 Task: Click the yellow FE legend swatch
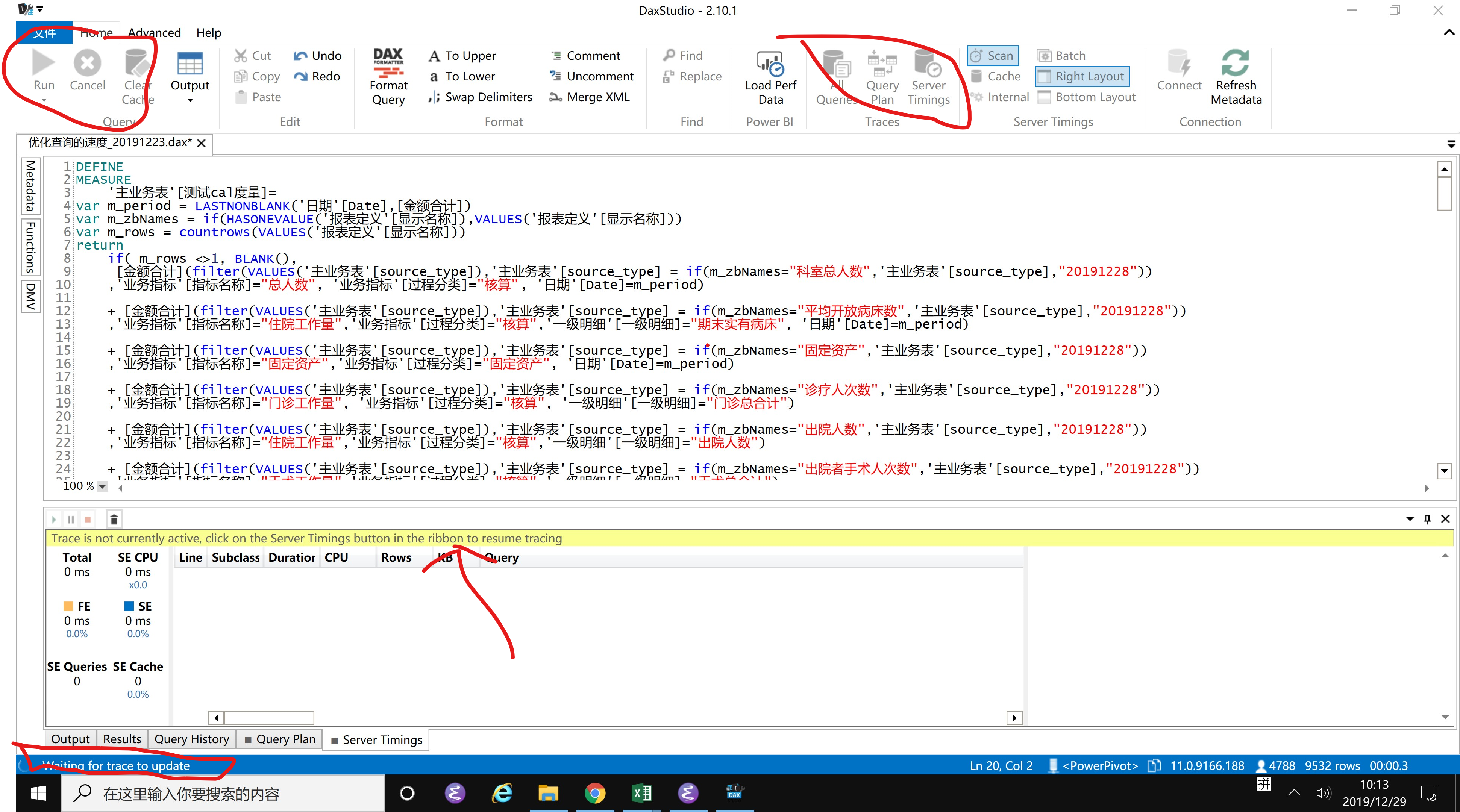point(68,606)
